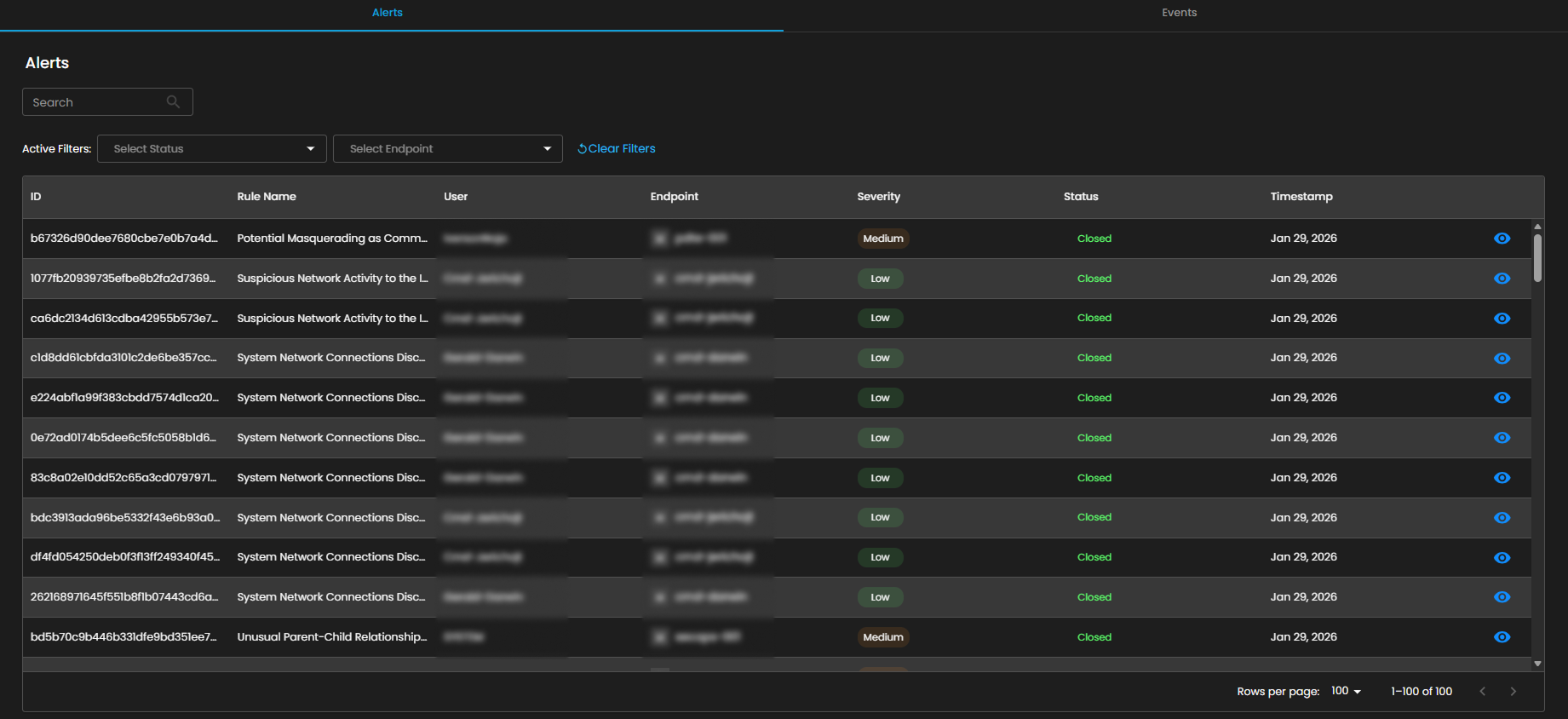Click the search magnifier icon

(173, 102)
